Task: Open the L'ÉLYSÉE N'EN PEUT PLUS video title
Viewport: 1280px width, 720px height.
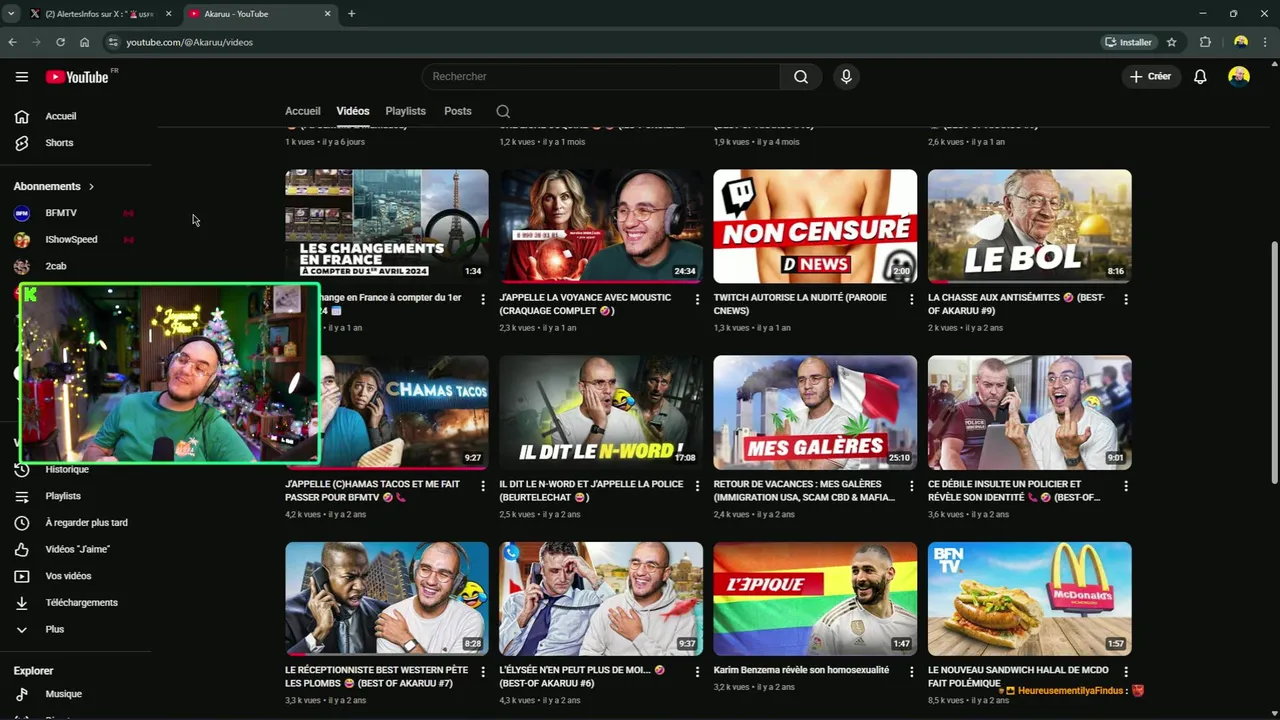Action: point(582,676)
